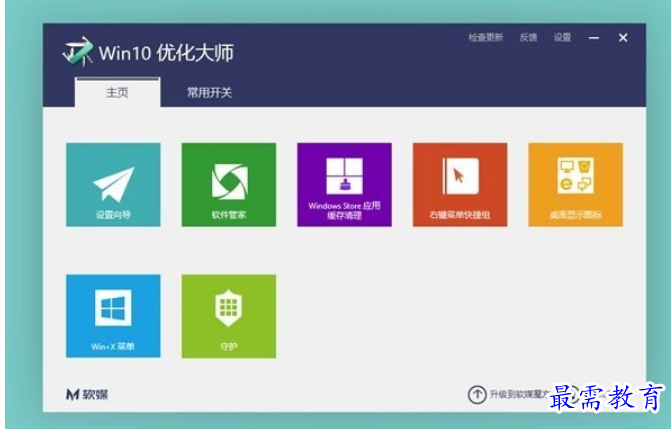Viewport: 671px width, 429px height.
Task: Click the 软媒 logo at bottom left
Action: (87, 394)
